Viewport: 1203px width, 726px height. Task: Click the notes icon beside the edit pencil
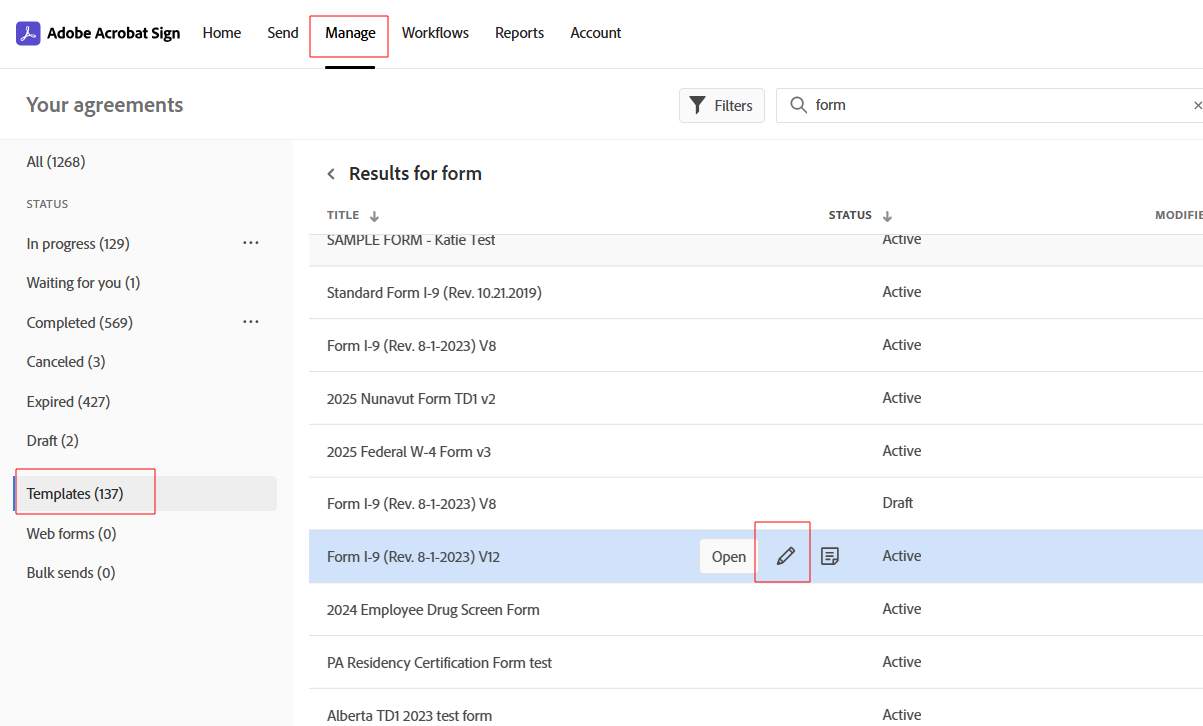pyautogui.click(x=829, y=556)
